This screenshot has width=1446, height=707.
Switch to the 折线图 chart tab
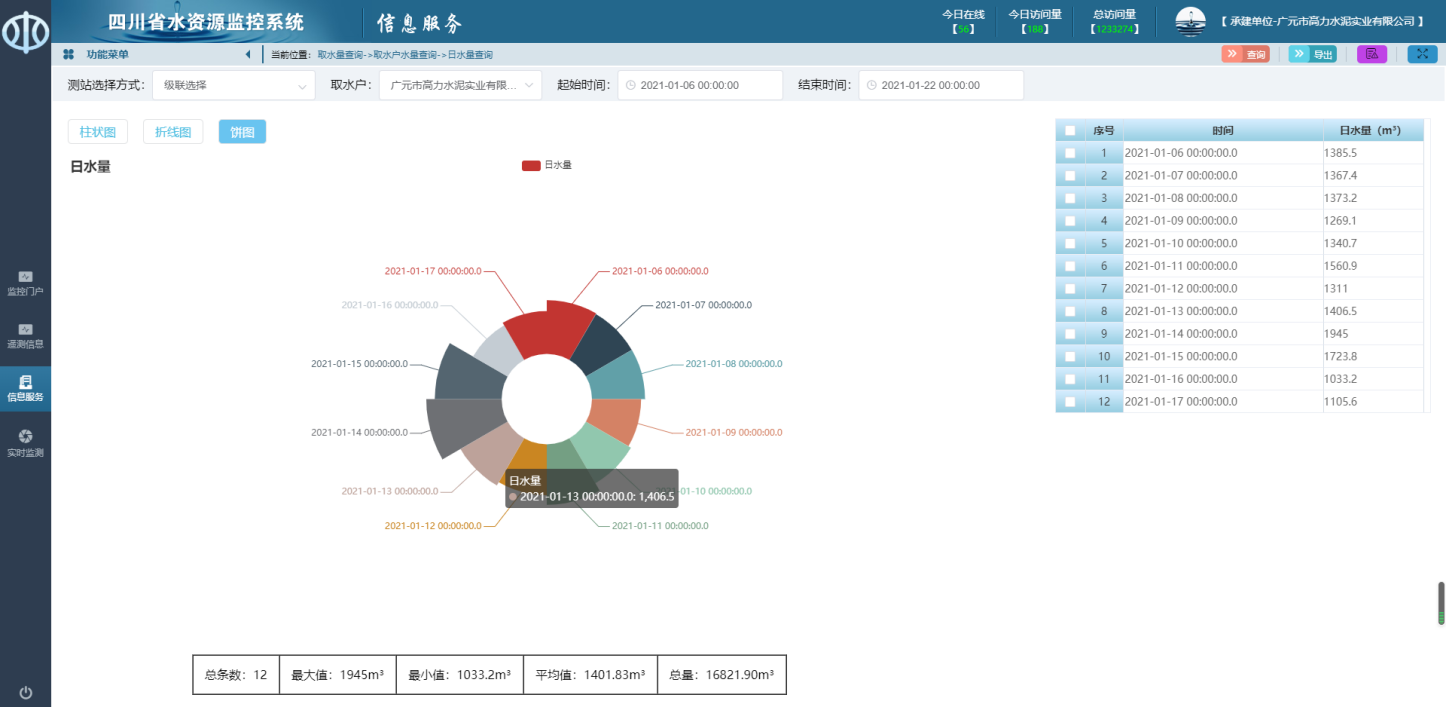point(173,132)
